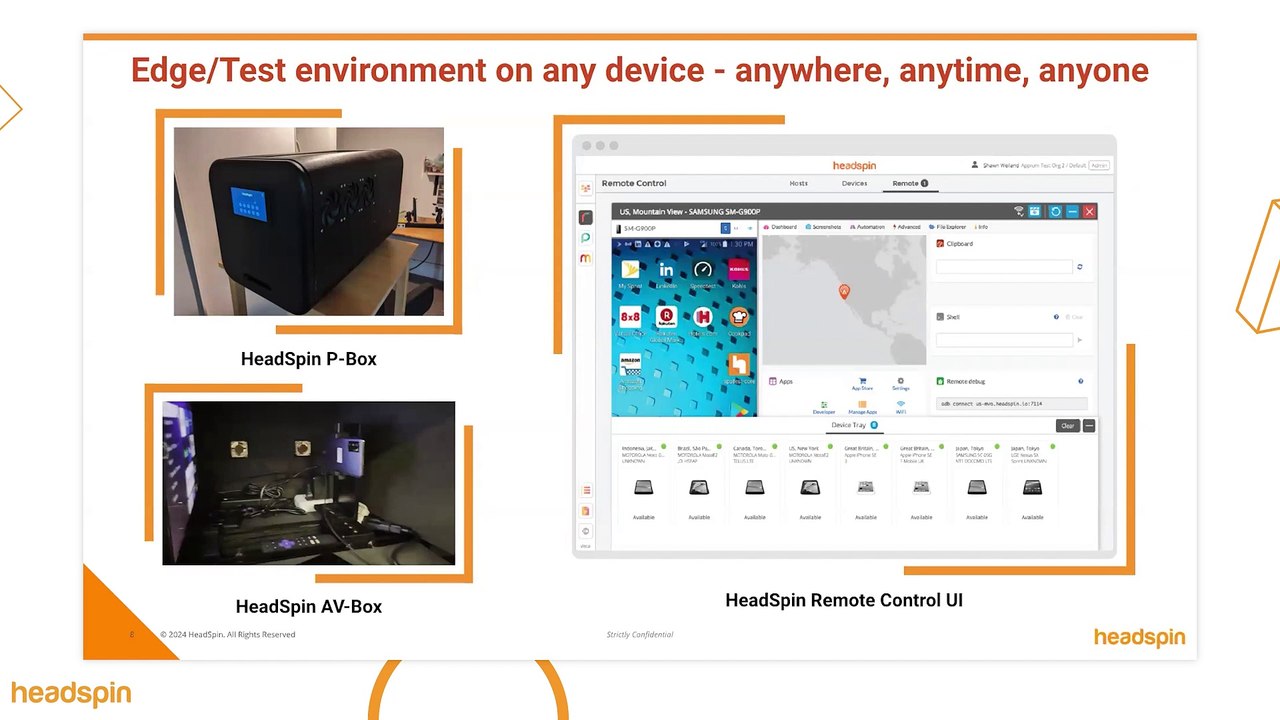Open the Cookpad app icon
This screenshot has width=1280, height=720.
(x=739, y=317)
